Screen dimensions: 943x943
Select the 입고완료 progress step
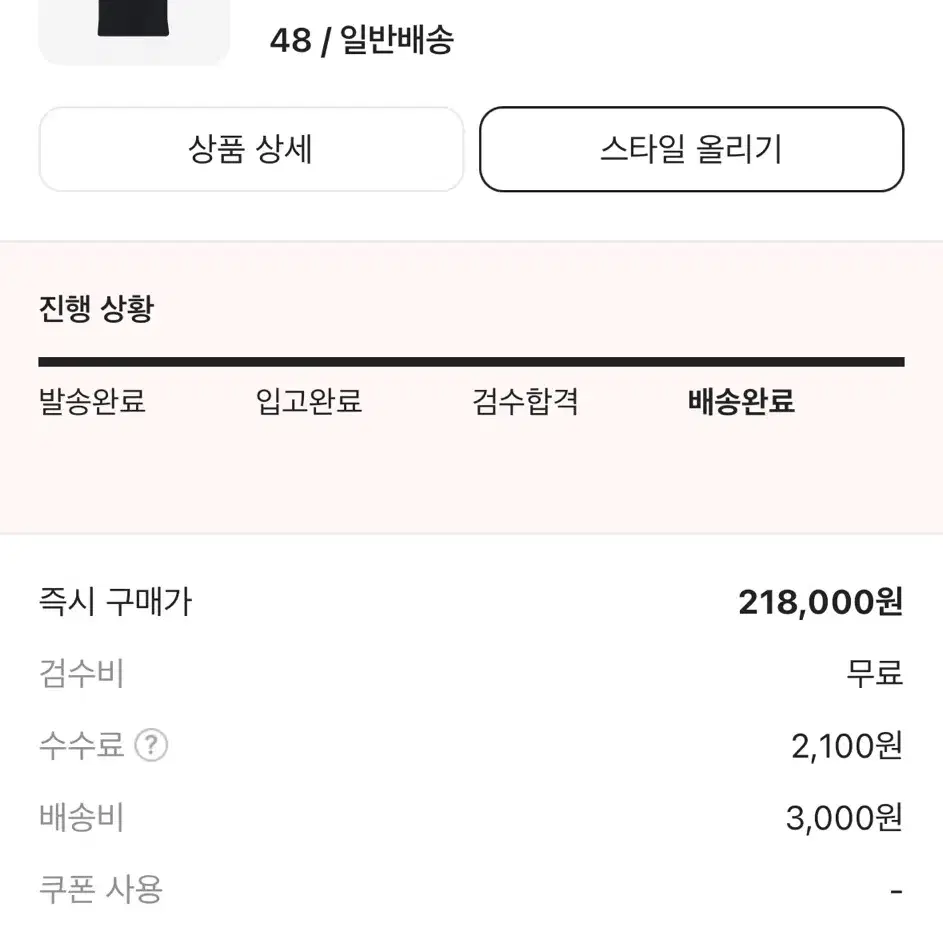coord(309,401)
